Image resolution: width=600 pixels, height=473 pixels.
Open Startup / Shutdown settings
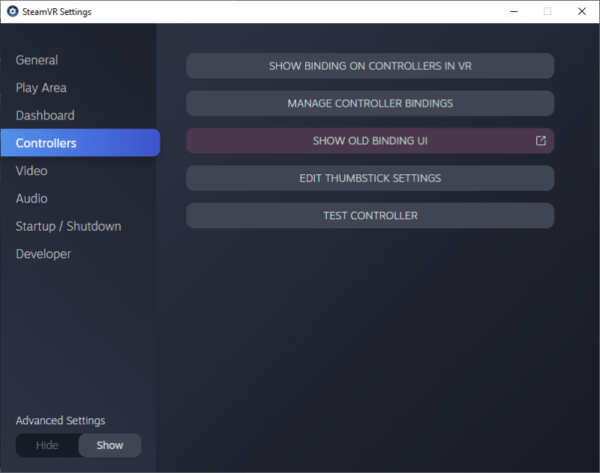click(x=68, y=226)
